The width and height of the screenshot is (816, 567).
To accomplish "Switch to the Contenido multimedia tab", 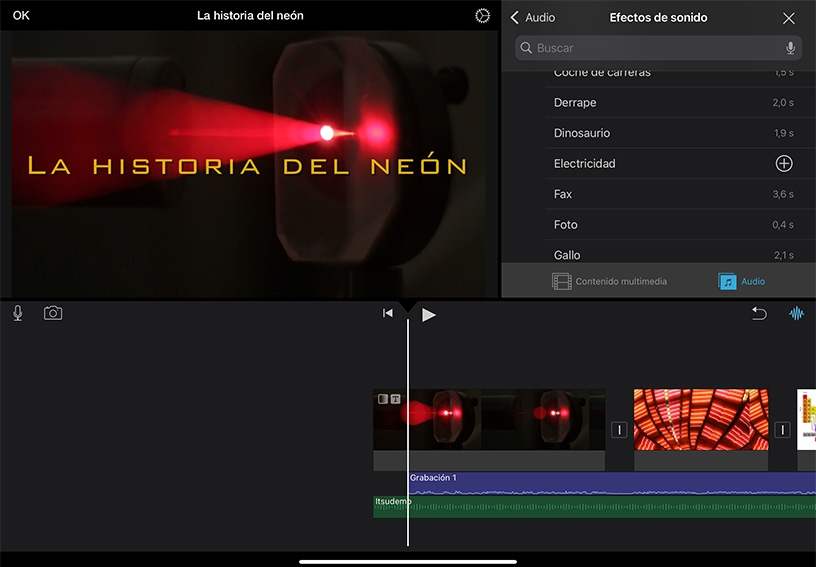I will pos(609,281).
